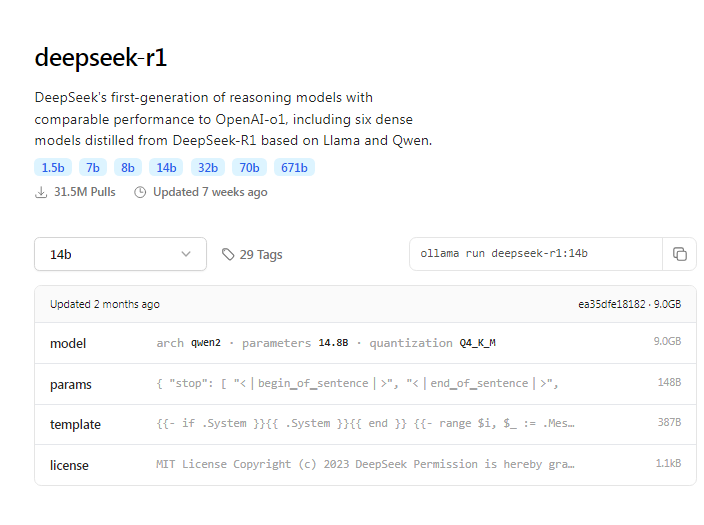Click the 387B size in template row
The height and width of the screenshot is (525, 704).
[x=669, y=422]
